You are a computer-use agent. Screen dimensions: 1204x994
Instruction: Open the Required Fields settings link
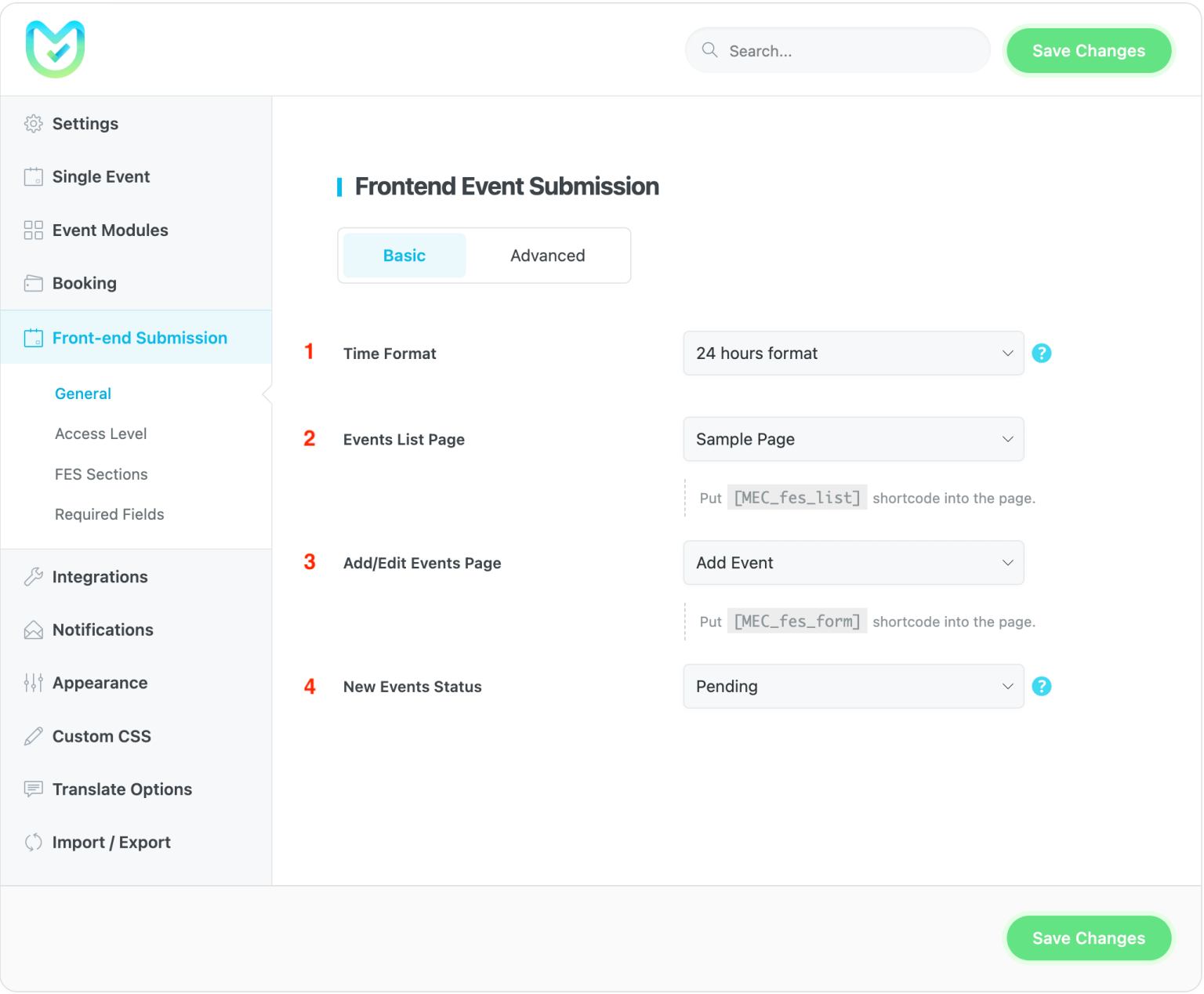109,514
